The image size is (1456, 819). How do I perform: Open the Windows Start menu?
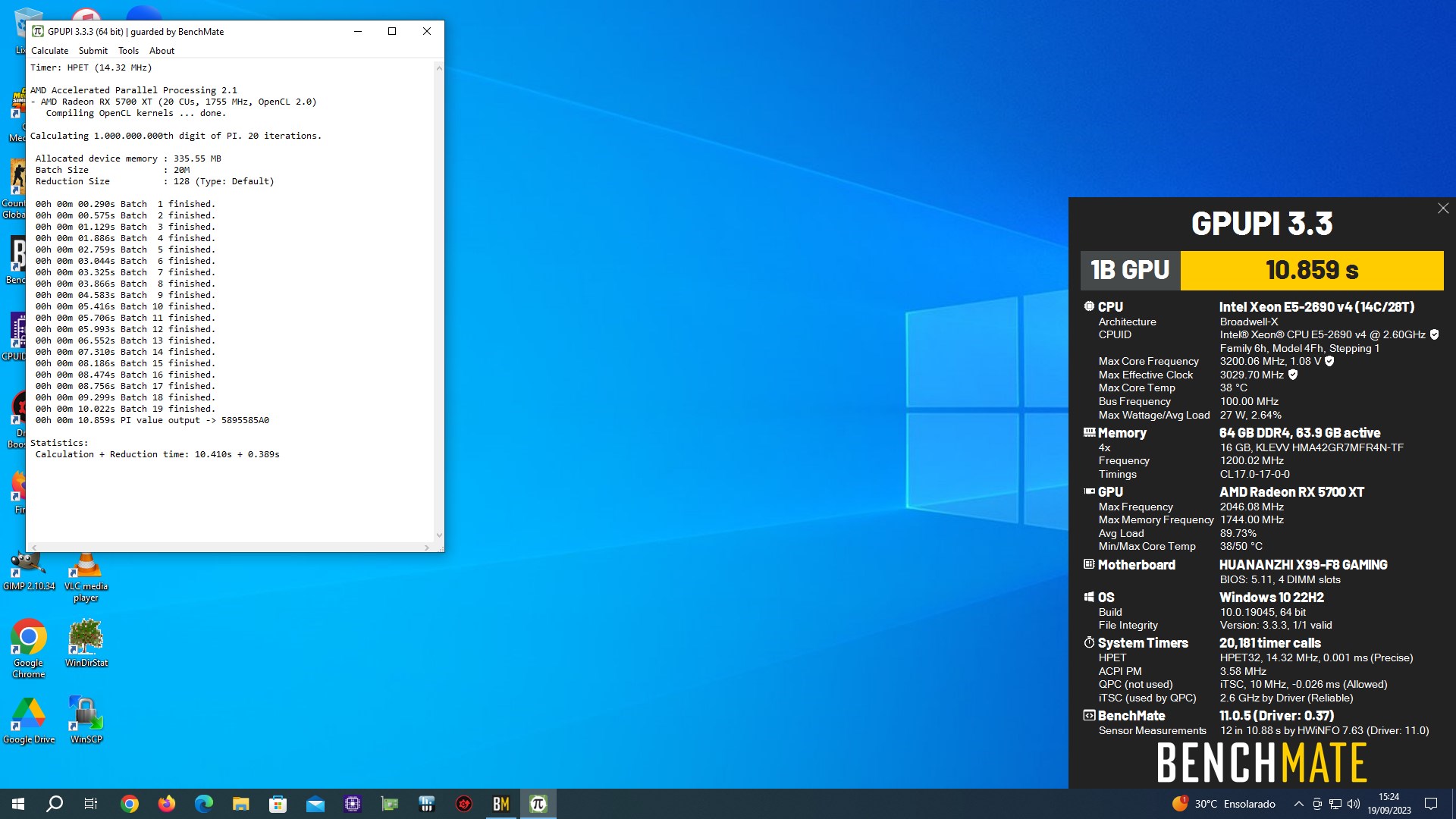coord(18,804)
